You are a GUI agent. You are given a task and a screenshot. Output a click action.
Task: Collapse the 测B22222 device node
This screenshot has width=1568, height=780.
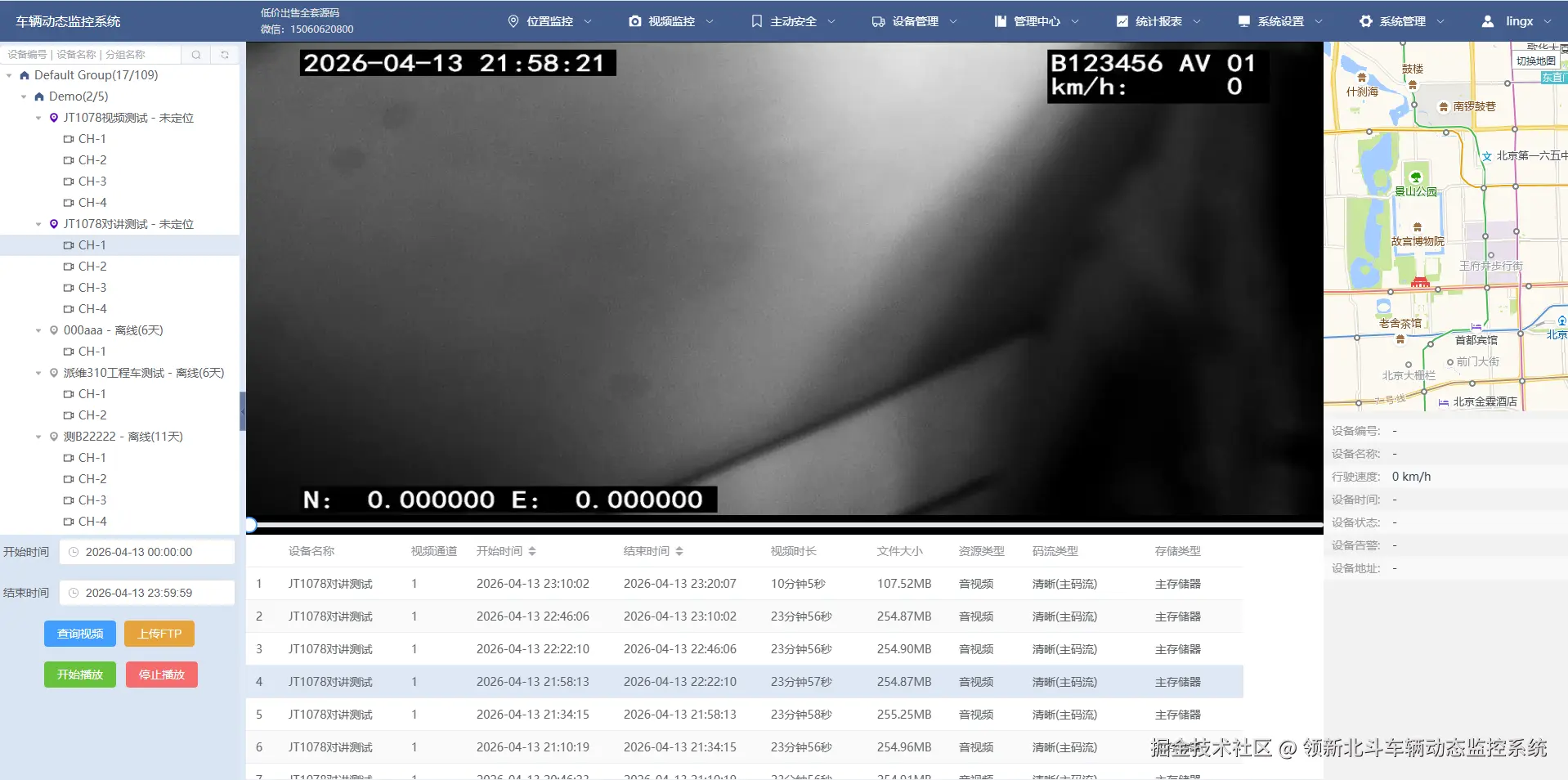(x=38, y=437)
